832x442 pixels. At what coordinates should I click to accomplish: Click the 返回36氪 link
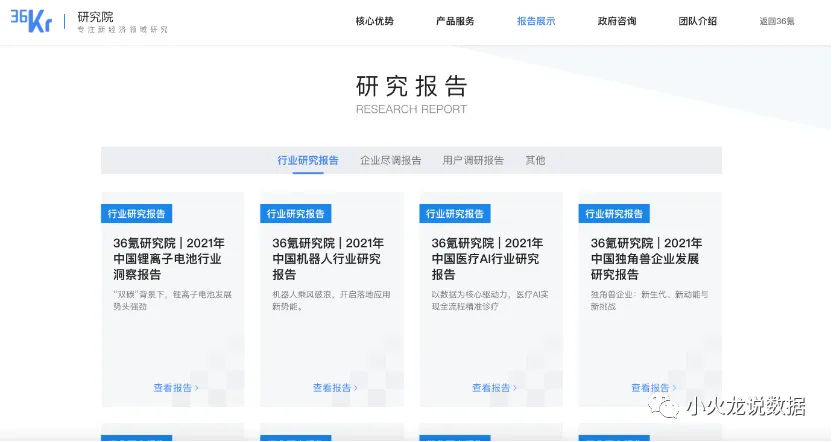(x=777, y=21)
